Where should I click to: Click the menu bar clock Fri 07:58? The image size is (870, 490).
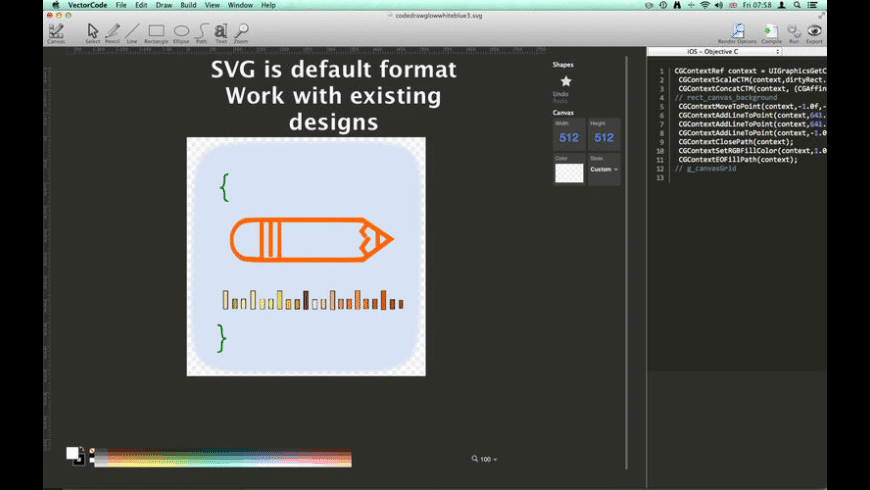click(757, 5)
